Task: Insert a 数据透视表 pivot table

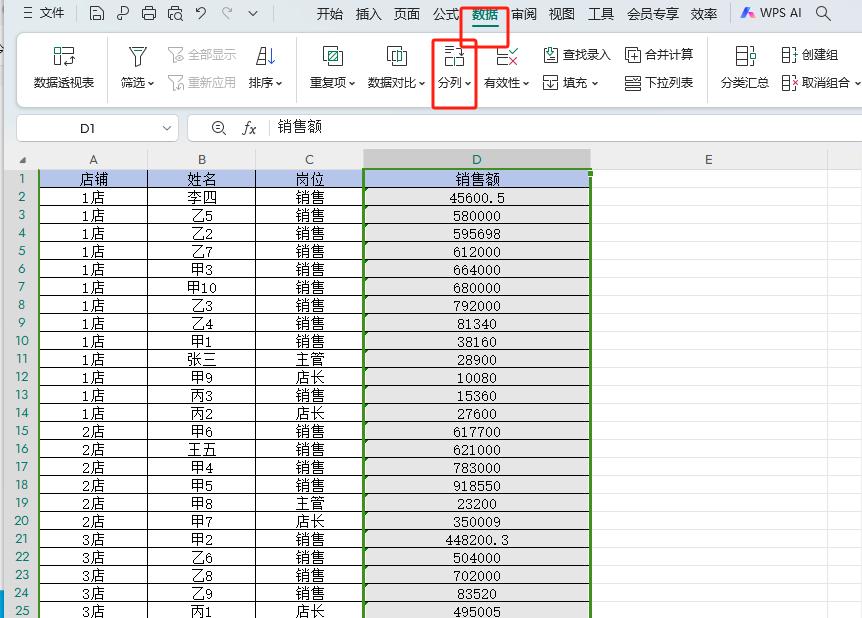Action: [64, 68]
